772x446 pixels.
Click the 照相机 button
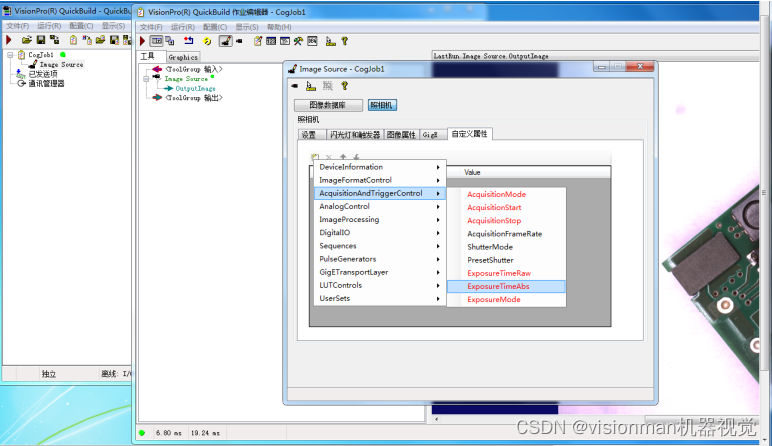[x=382, y=105]
